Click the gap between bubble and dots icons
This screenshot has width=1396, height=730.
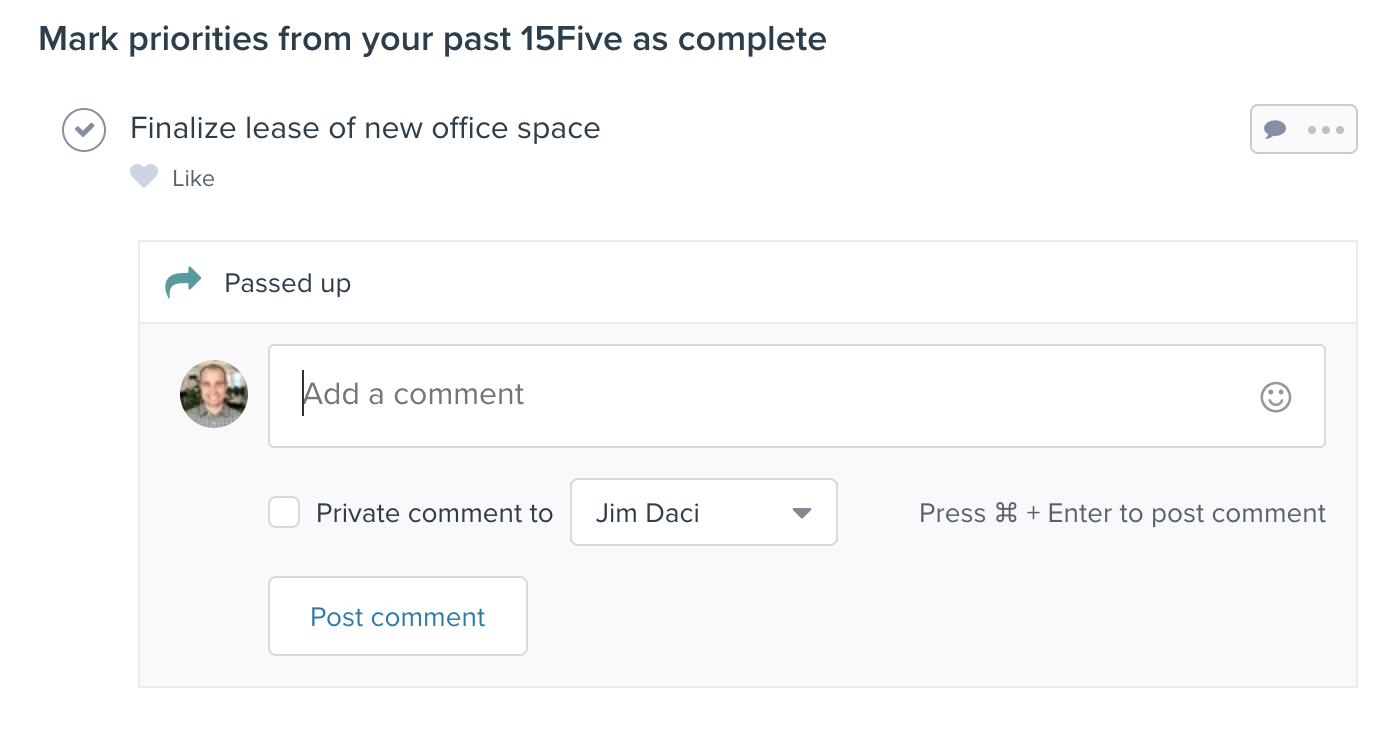[x=1297, y=129]
